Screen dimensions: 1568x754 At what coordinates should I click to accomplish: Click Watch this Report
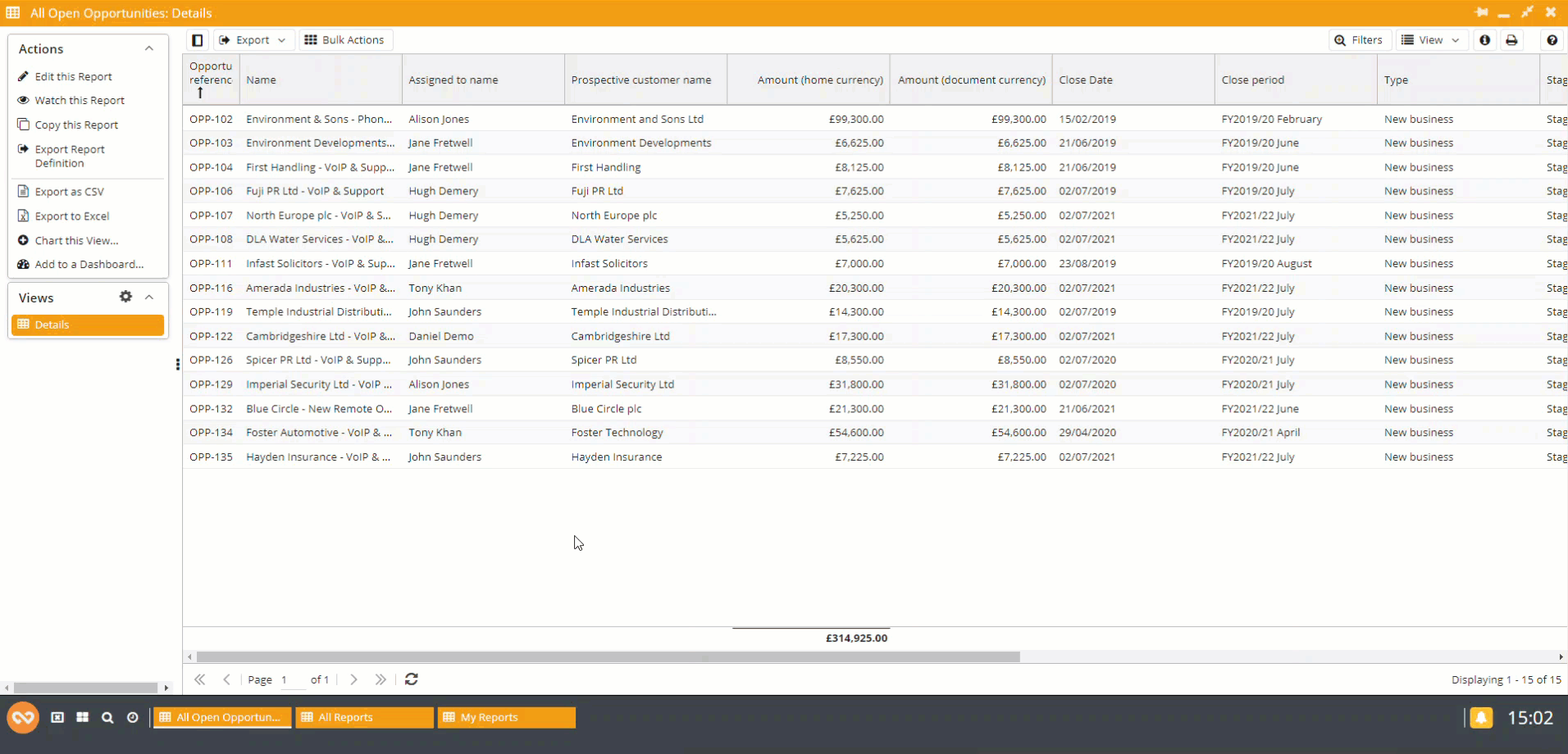[80, 100]
